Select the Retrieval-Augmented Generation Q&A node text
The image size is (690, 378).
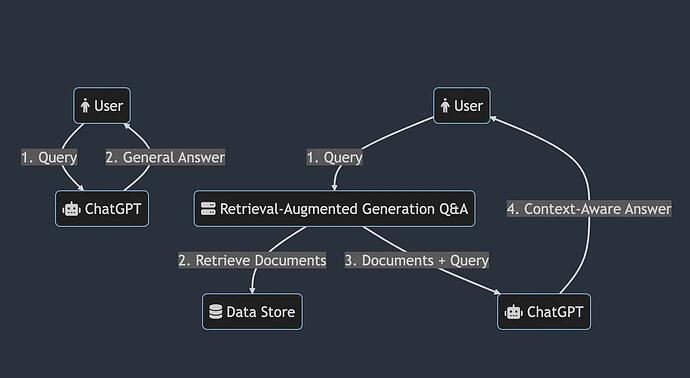[344, 209]
